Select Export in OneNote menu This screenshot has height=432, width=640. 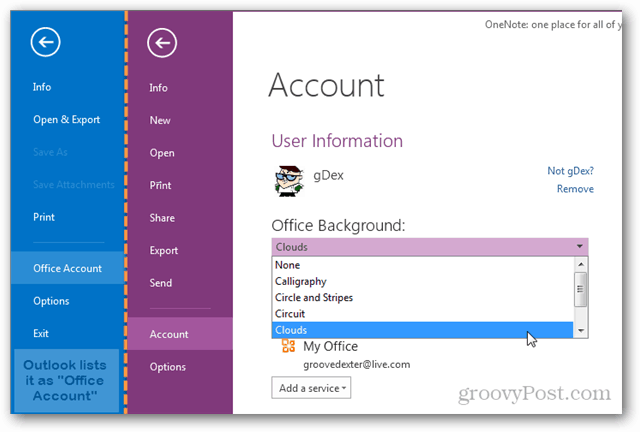pyautogui.click(x=164, y=250)
